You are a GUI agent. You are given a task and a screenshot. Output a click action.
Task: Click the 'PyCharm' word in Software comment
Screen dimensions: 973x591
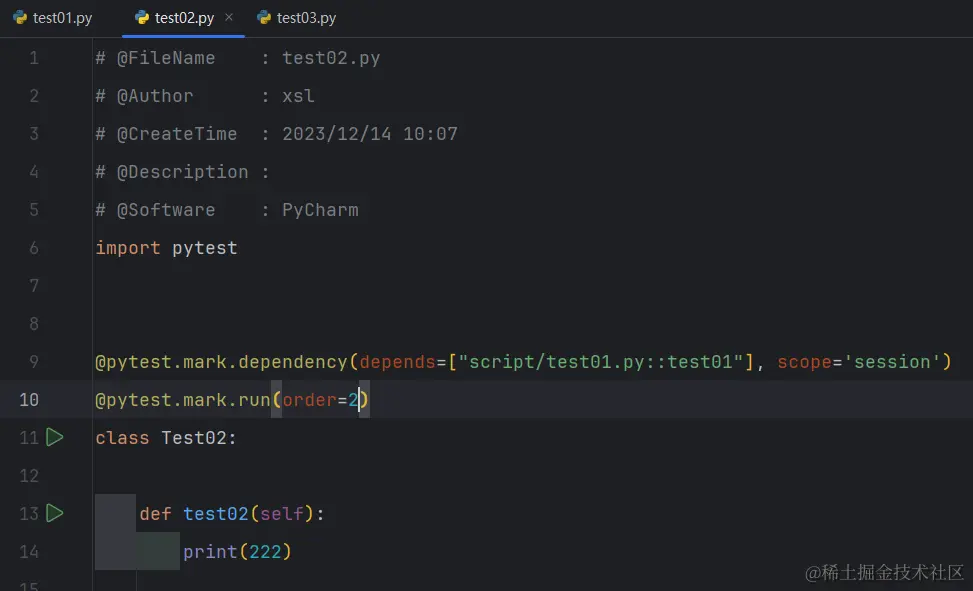pyautogui.click(x=320, y=210)
